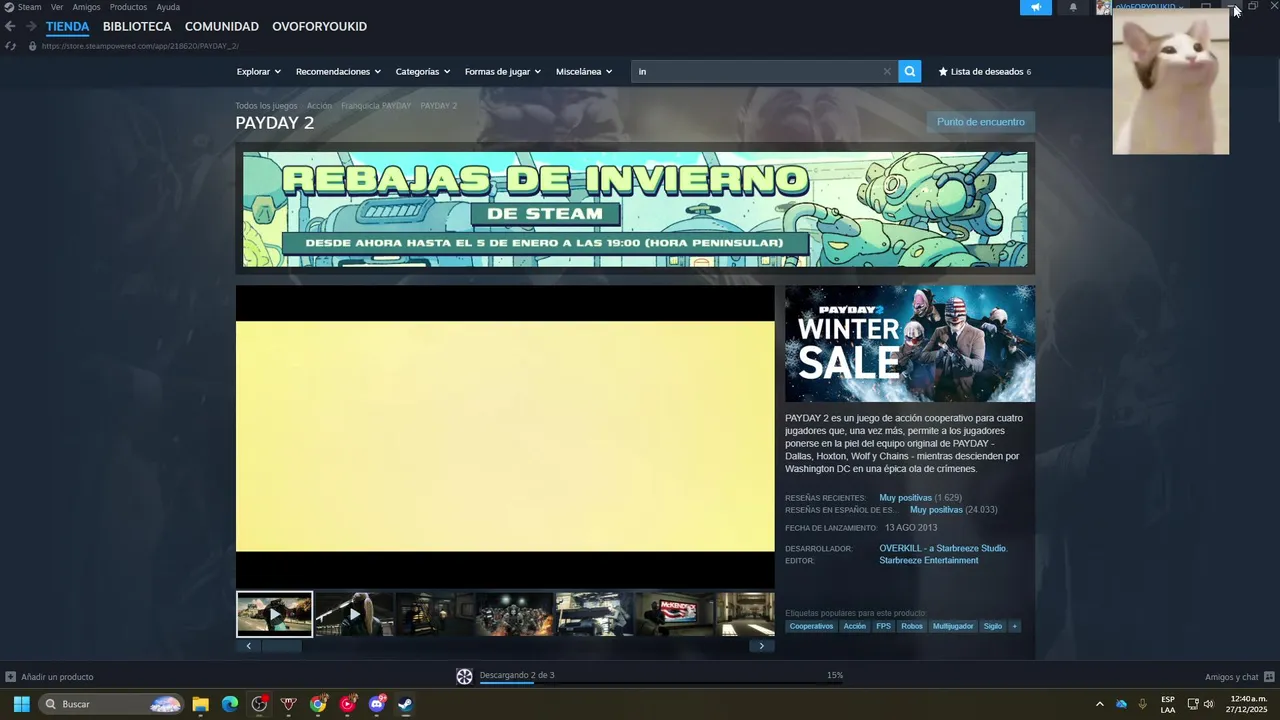Viewport: 1280px width, 720px height.
Task: Click the microphone tray icon
Action: (1142, 704)
